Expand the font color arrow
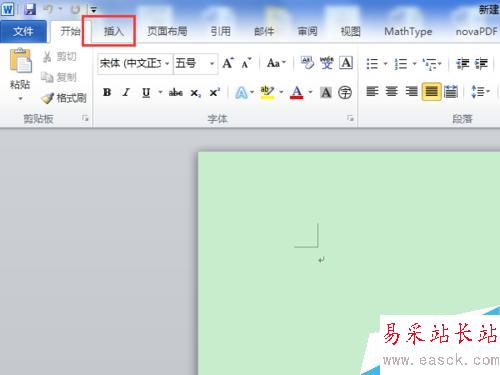 pos(311,92)
